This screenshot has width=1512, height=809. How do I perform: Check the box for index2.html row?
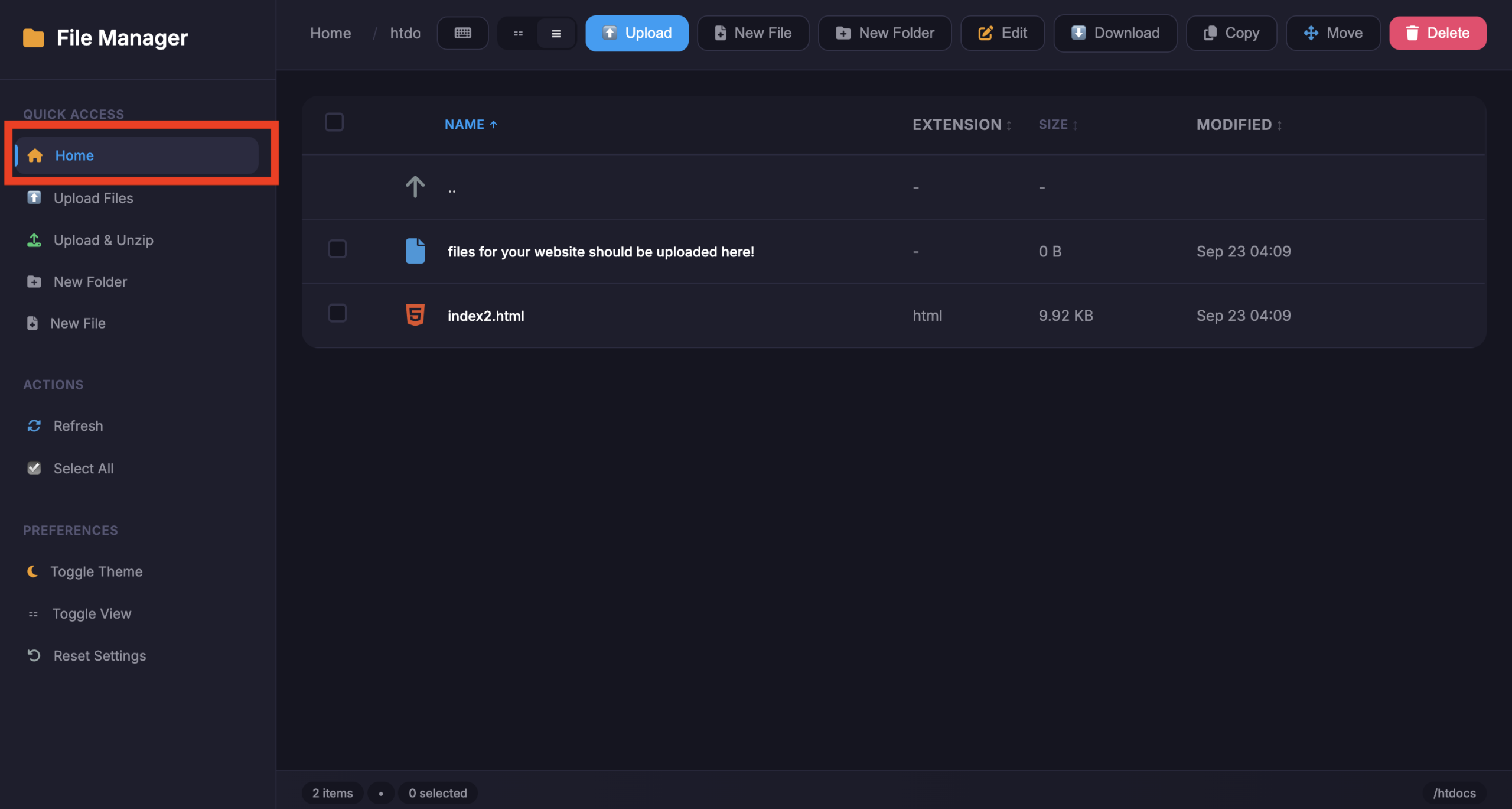(337, 313)
